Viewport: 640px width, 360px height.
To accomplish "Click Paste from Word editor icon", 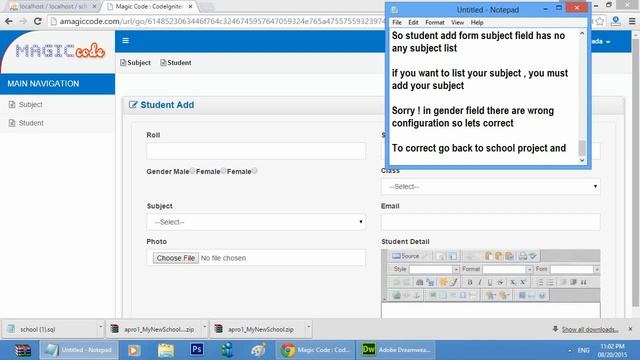I will tap(509, 256).
